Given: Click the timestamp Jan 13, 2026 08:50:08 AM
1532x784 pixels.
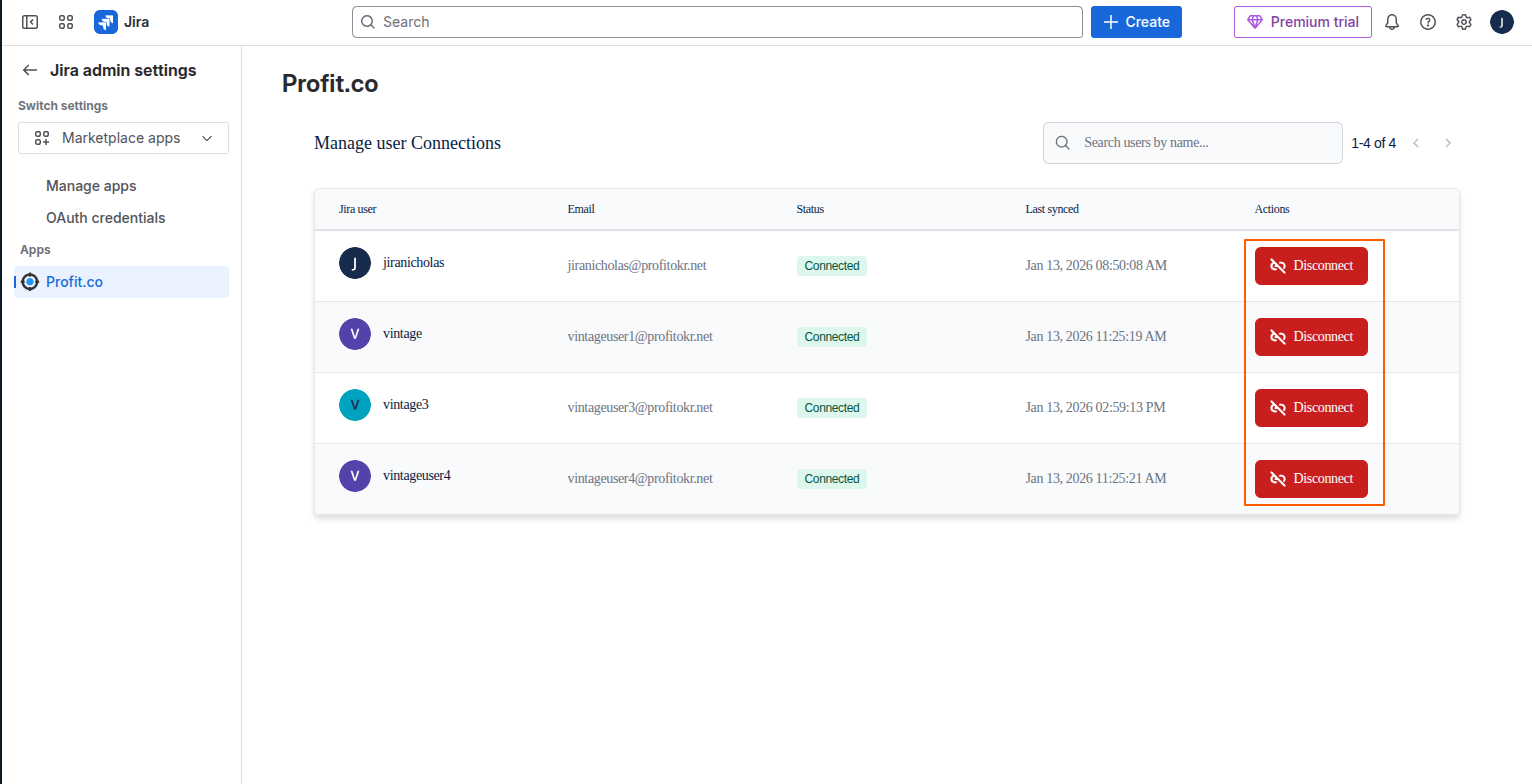Looking at the screenshot, I should click(1096, 266).
